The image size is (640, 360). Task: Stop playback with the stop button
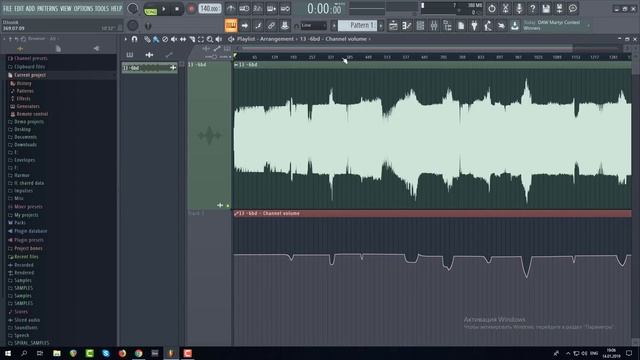177,9
